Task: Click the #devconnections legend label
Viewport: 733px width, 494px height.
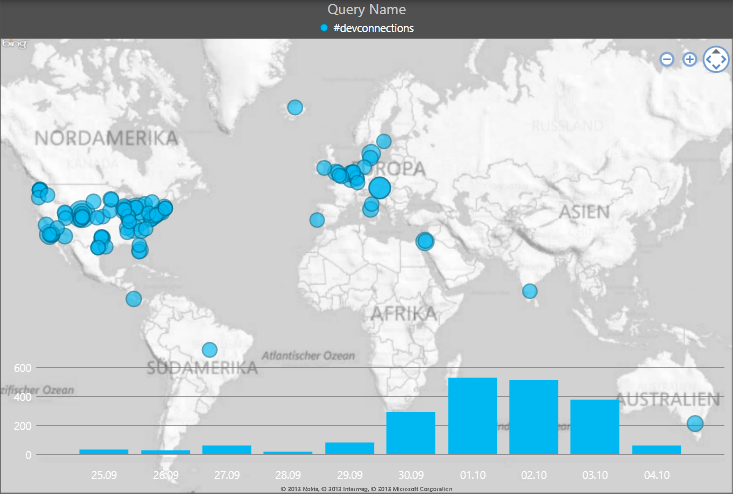Action: pyautogui.click(x=373, y=28)
